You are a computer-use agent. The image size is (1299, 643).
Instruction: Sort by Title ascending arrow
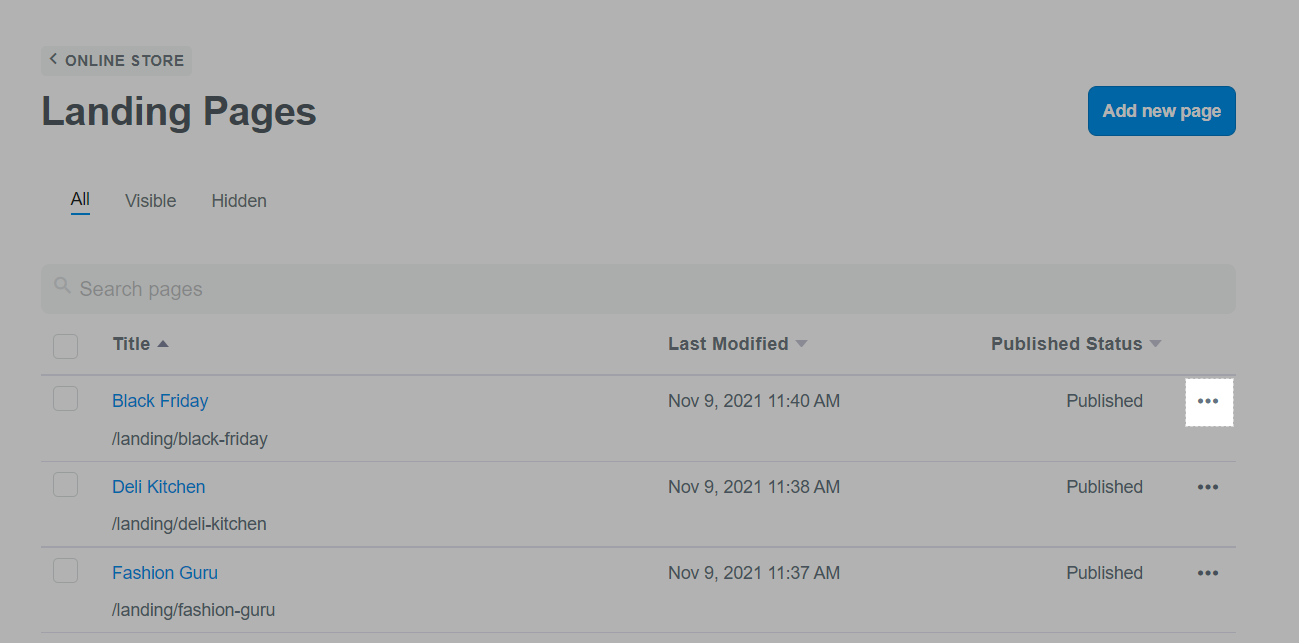pos(163,344)
